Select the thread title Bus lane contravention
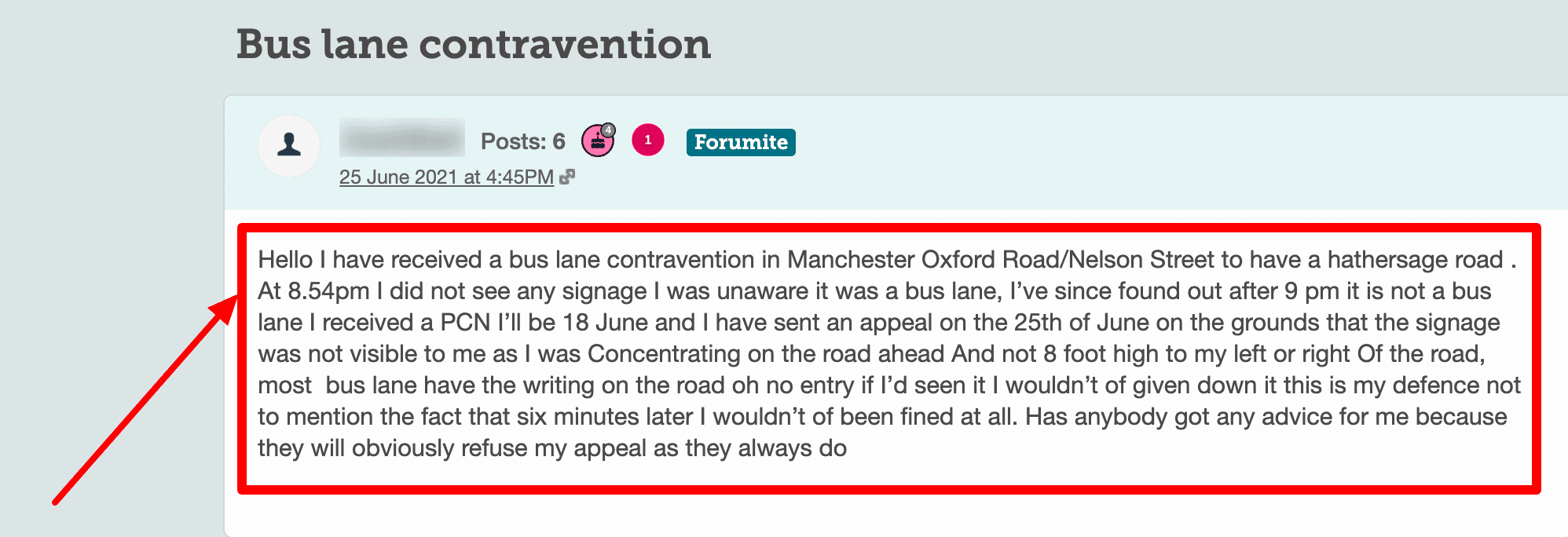 coord(474,45)
